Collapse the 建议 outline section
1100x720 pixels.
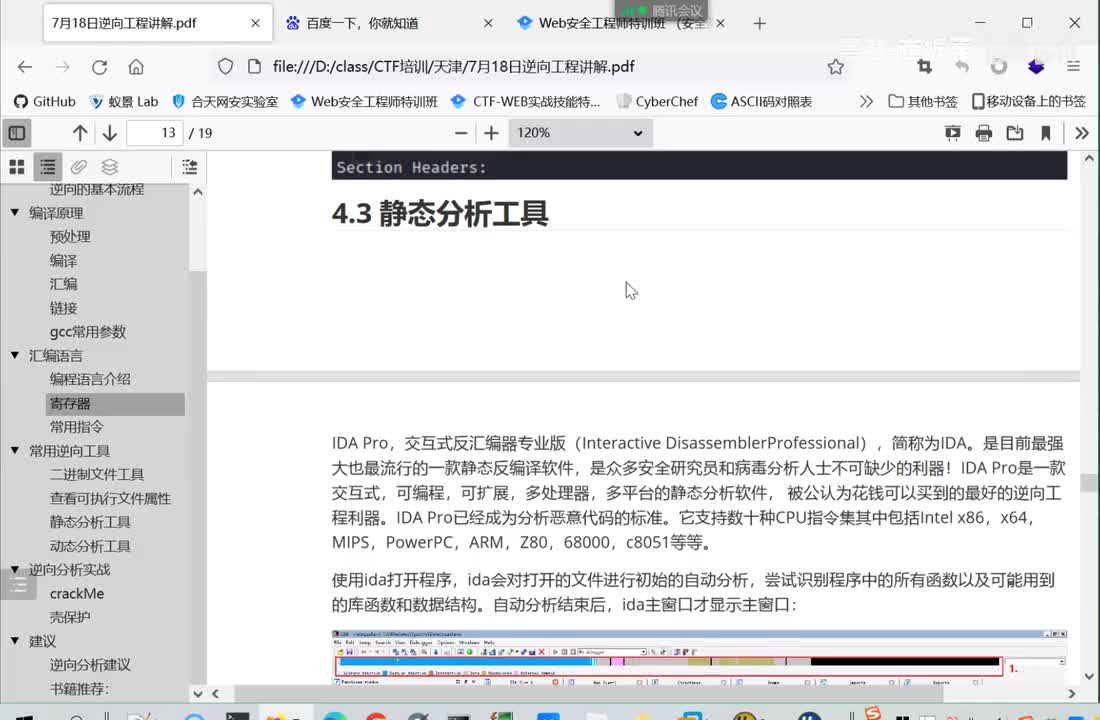(x=15, y=640)
